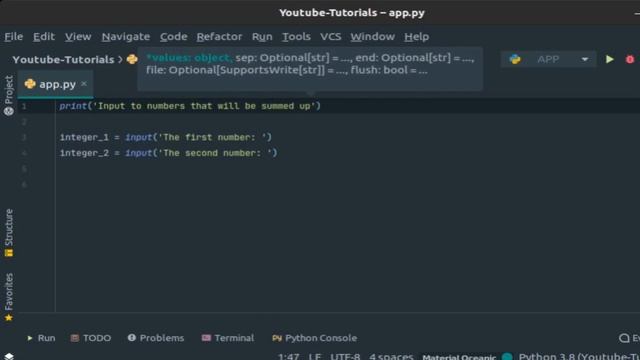Click the green Run play icon
The width and height of the screenshot is (640, 360).
point(610,59)
